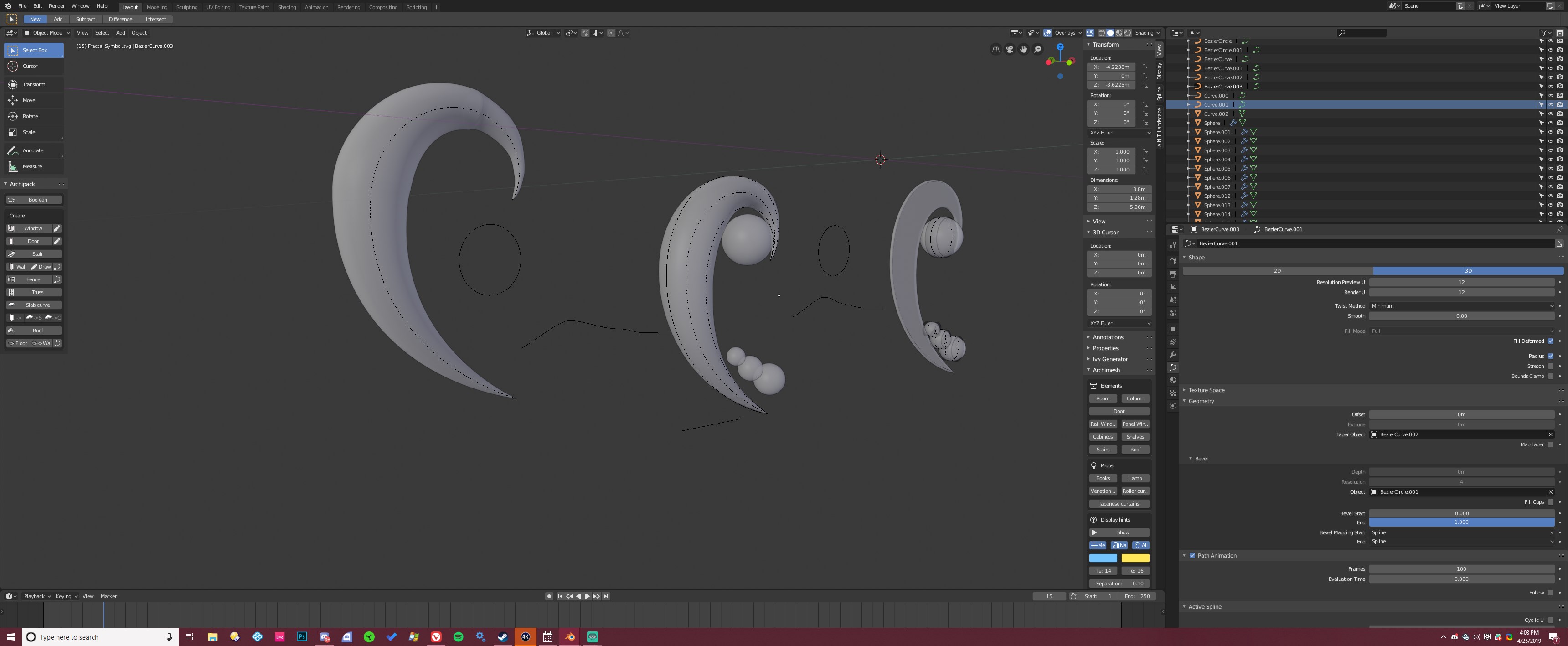
Task: Click the Archipack Roof button
Action: click(x=34, y=331)
